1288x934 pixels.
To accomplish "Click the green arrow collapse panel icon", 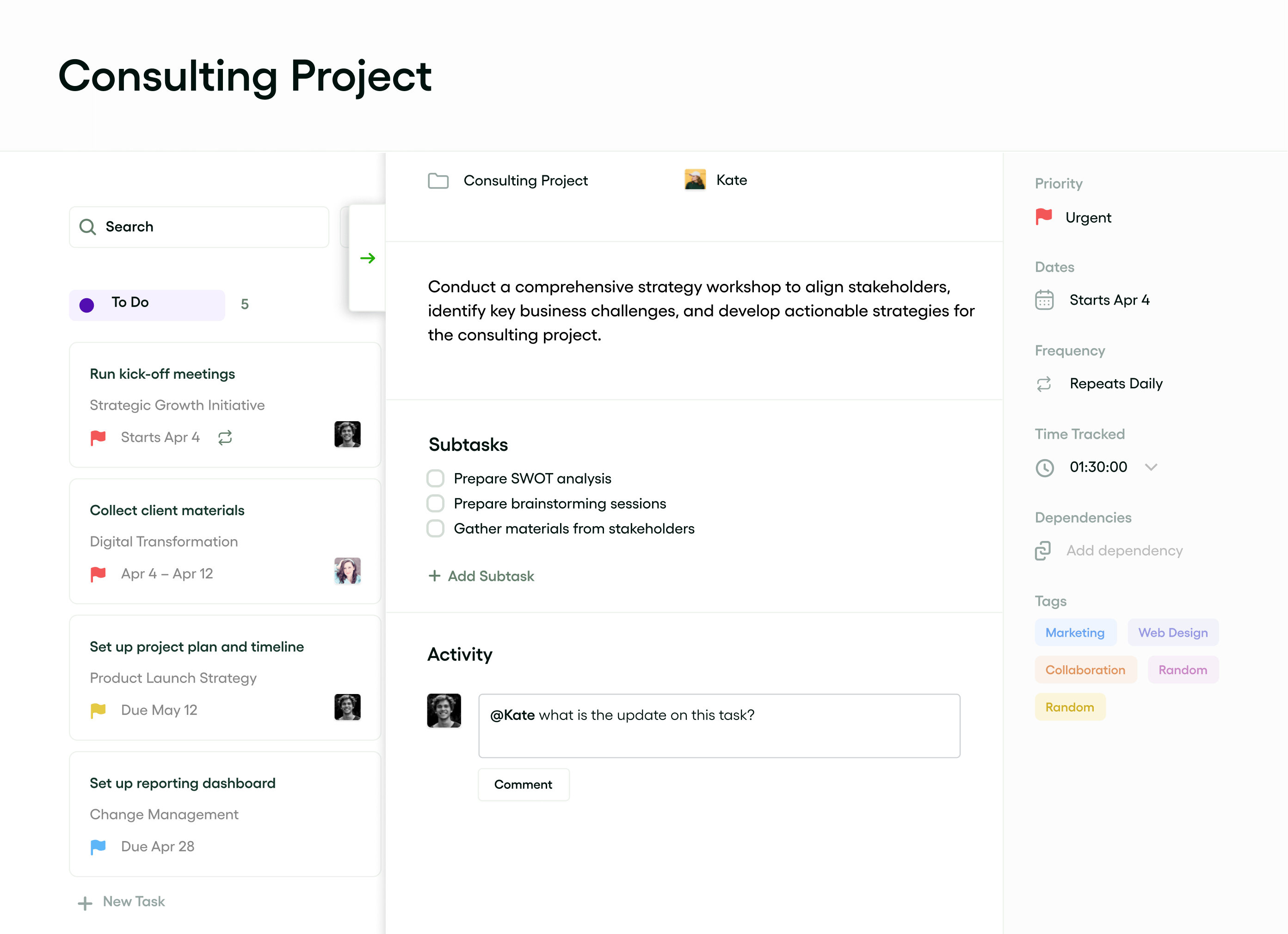I will [x=367, y=258].
